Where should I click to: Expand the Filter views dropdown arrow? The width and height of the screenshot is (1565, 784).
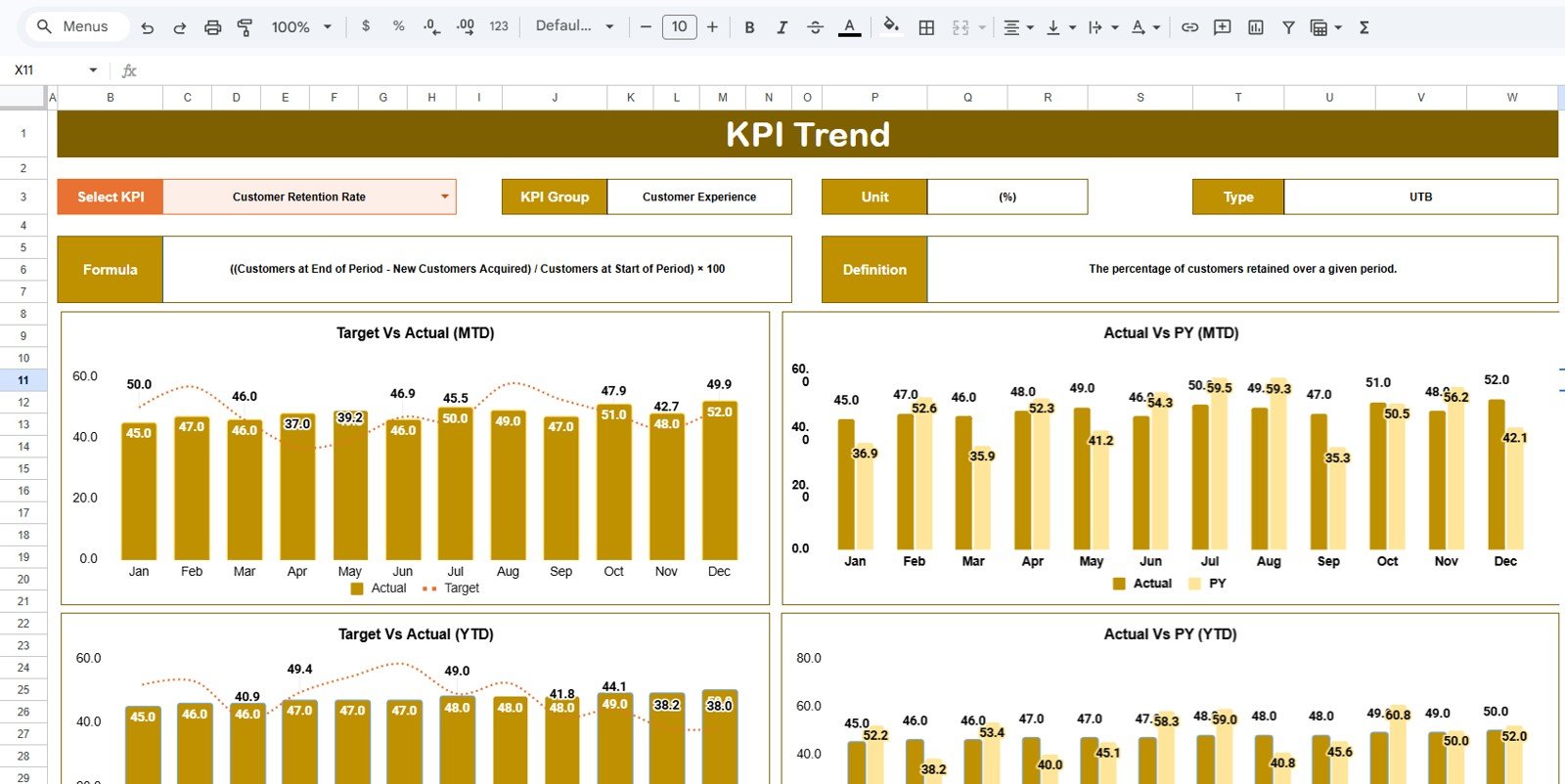[1338, 27]
